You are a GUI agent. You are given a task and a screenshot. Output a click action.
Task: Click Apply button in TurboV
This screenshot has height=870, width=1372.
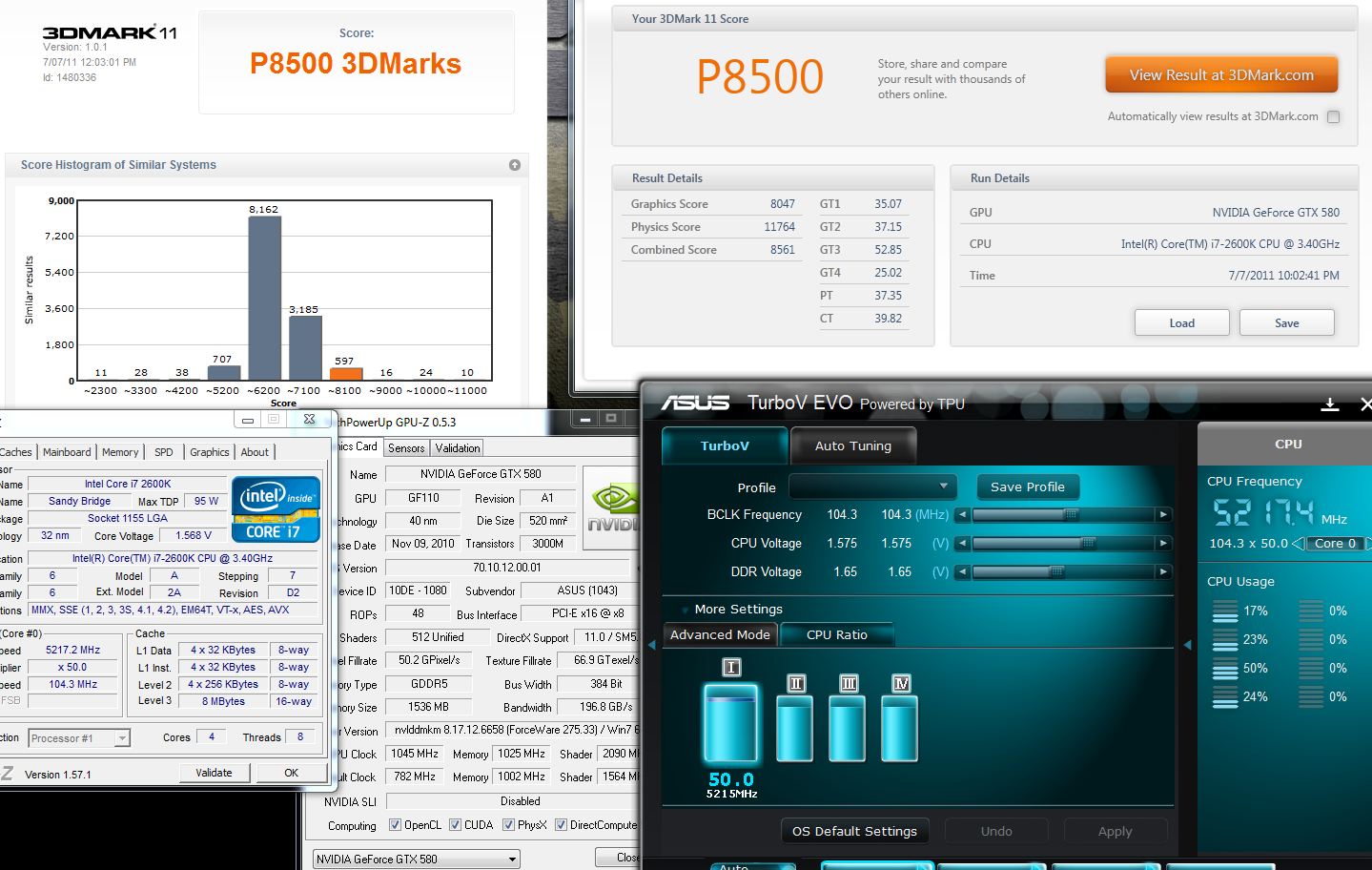1116,831
